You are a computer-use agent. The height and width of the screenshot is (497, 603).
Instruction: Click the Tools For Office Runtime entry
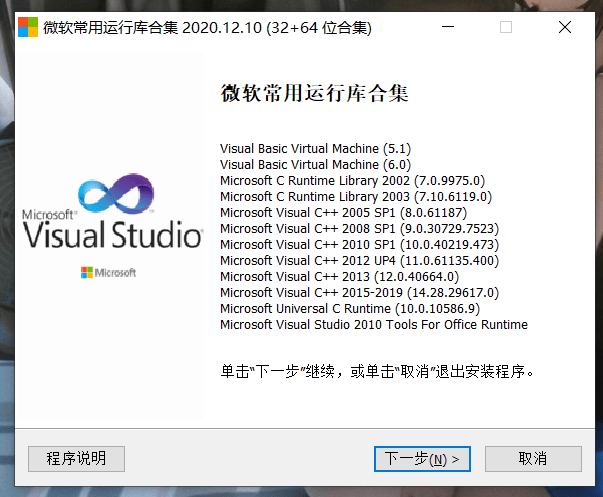coord(374,325)
